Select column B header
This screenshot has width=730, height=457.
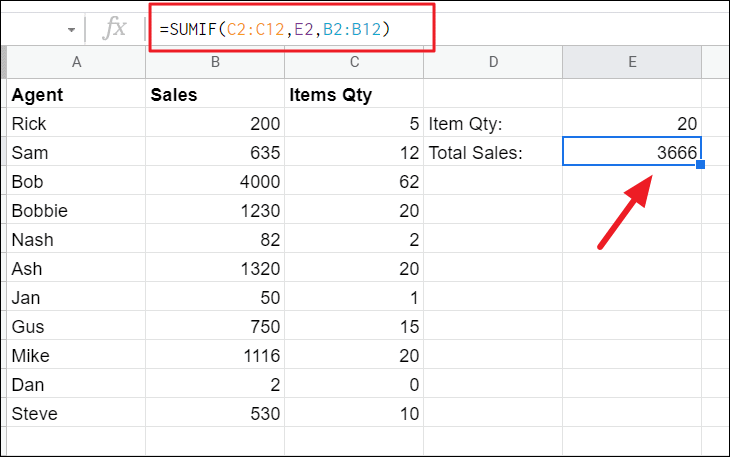pos(214,62)
